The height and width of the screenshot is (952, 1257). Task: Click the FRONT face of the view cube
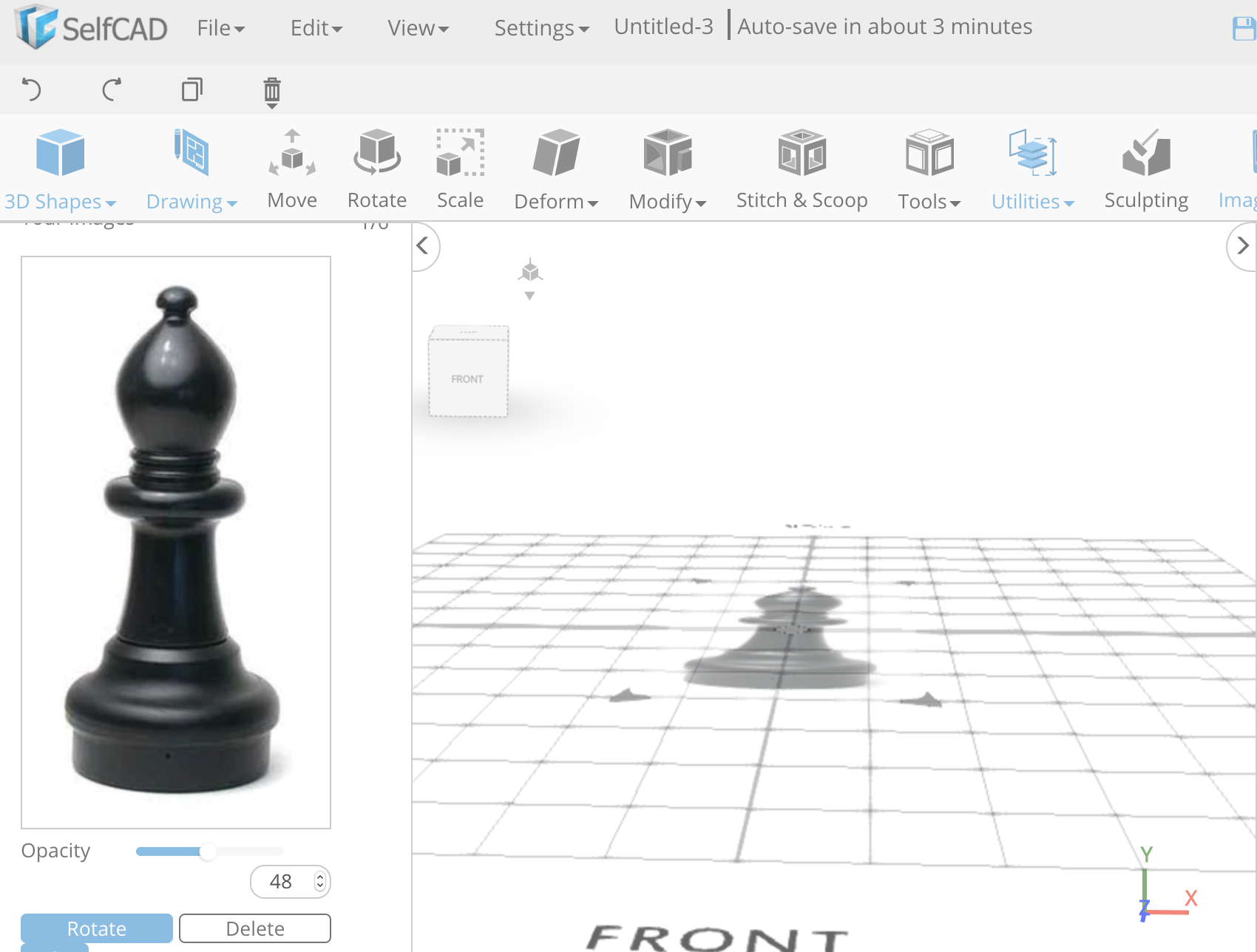(x=466, y=378)
